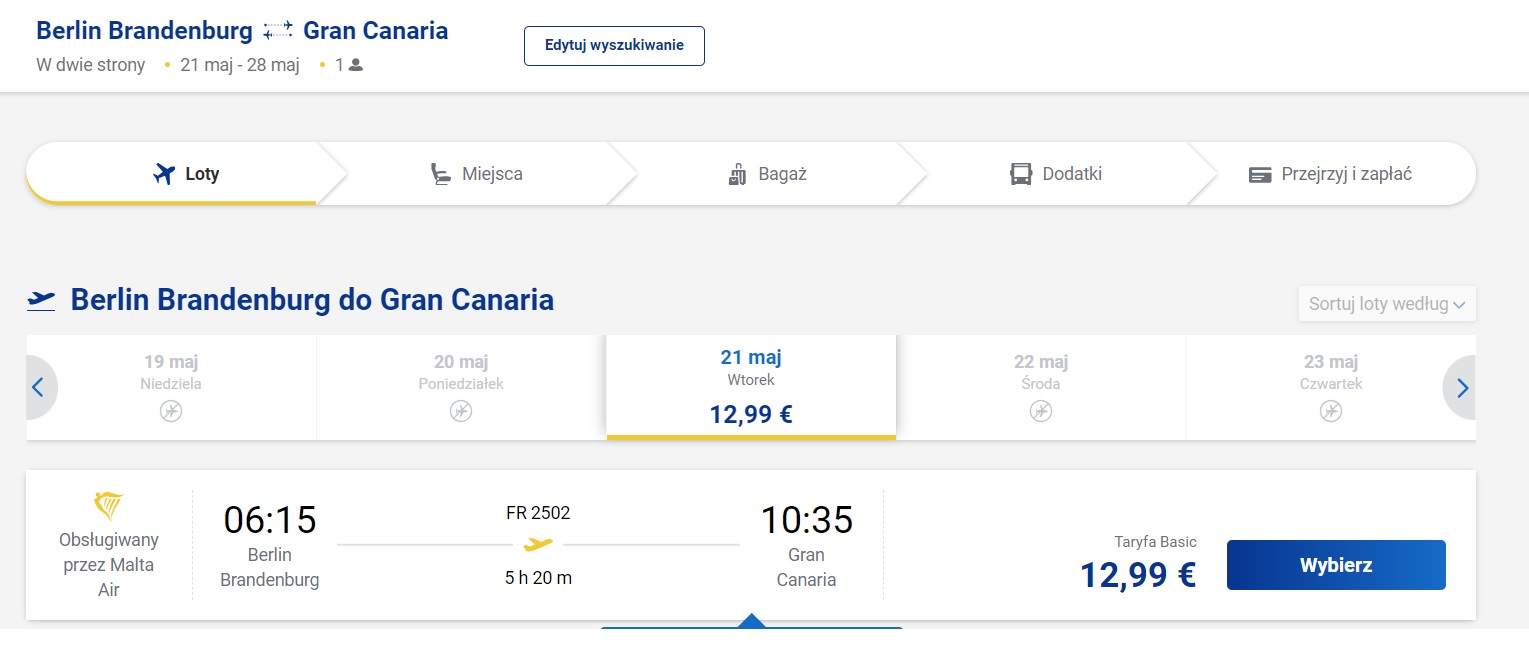Select the 20 maj Poniedziałek date
Image resolution: width=1529 pixels, height=648 pixels.
click(461, 387)
